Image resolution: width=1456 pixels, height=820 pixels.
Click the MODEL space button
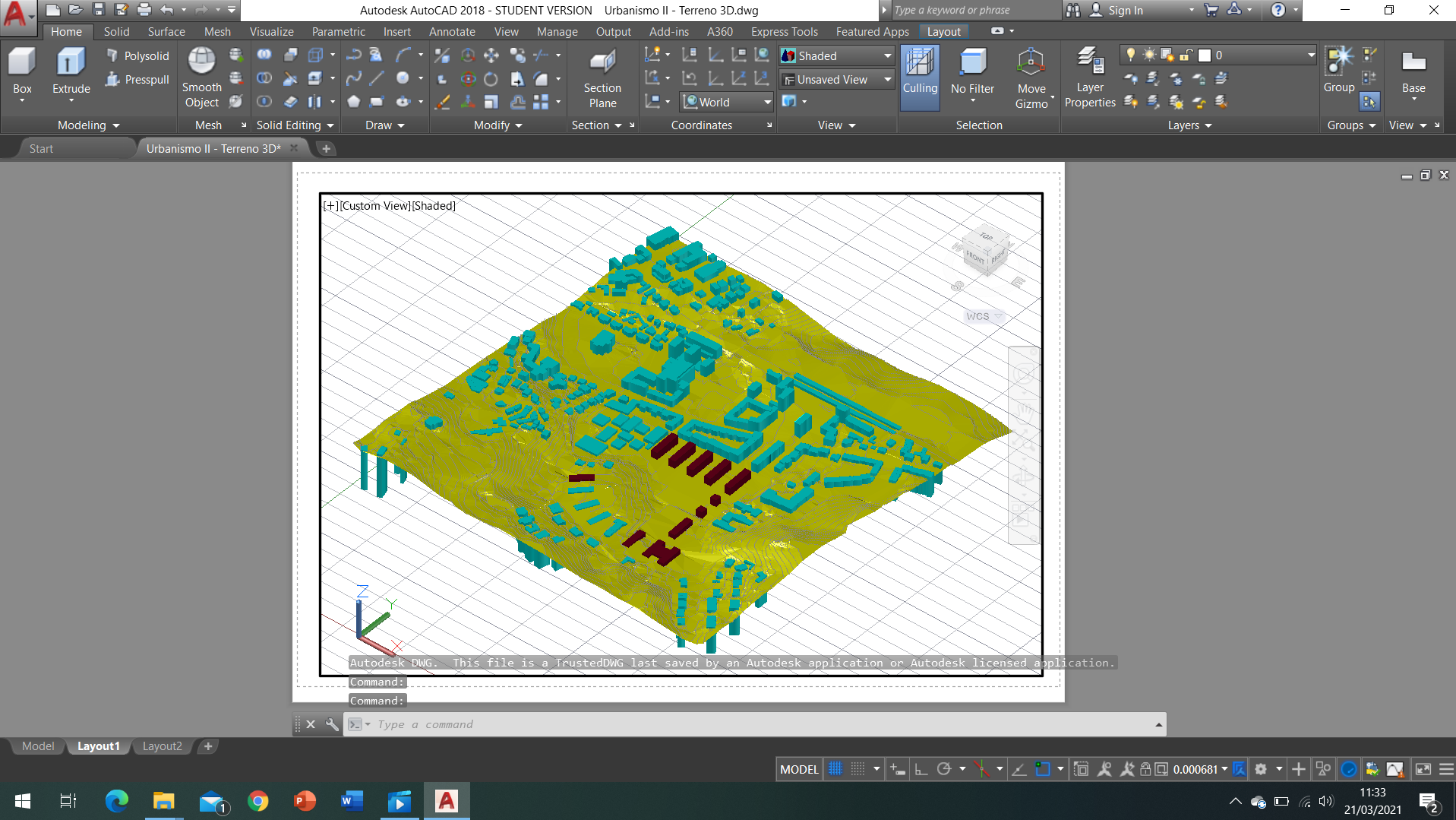799,769
